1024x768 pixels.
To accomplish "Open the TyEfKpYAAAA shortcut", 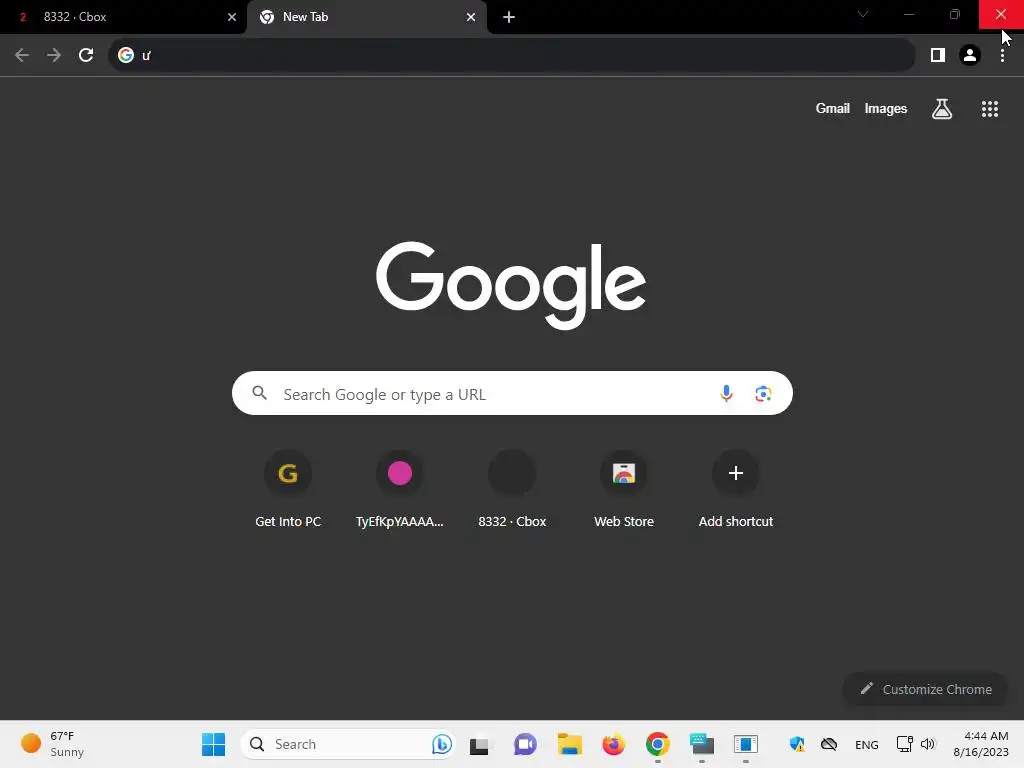I will 400,490.
